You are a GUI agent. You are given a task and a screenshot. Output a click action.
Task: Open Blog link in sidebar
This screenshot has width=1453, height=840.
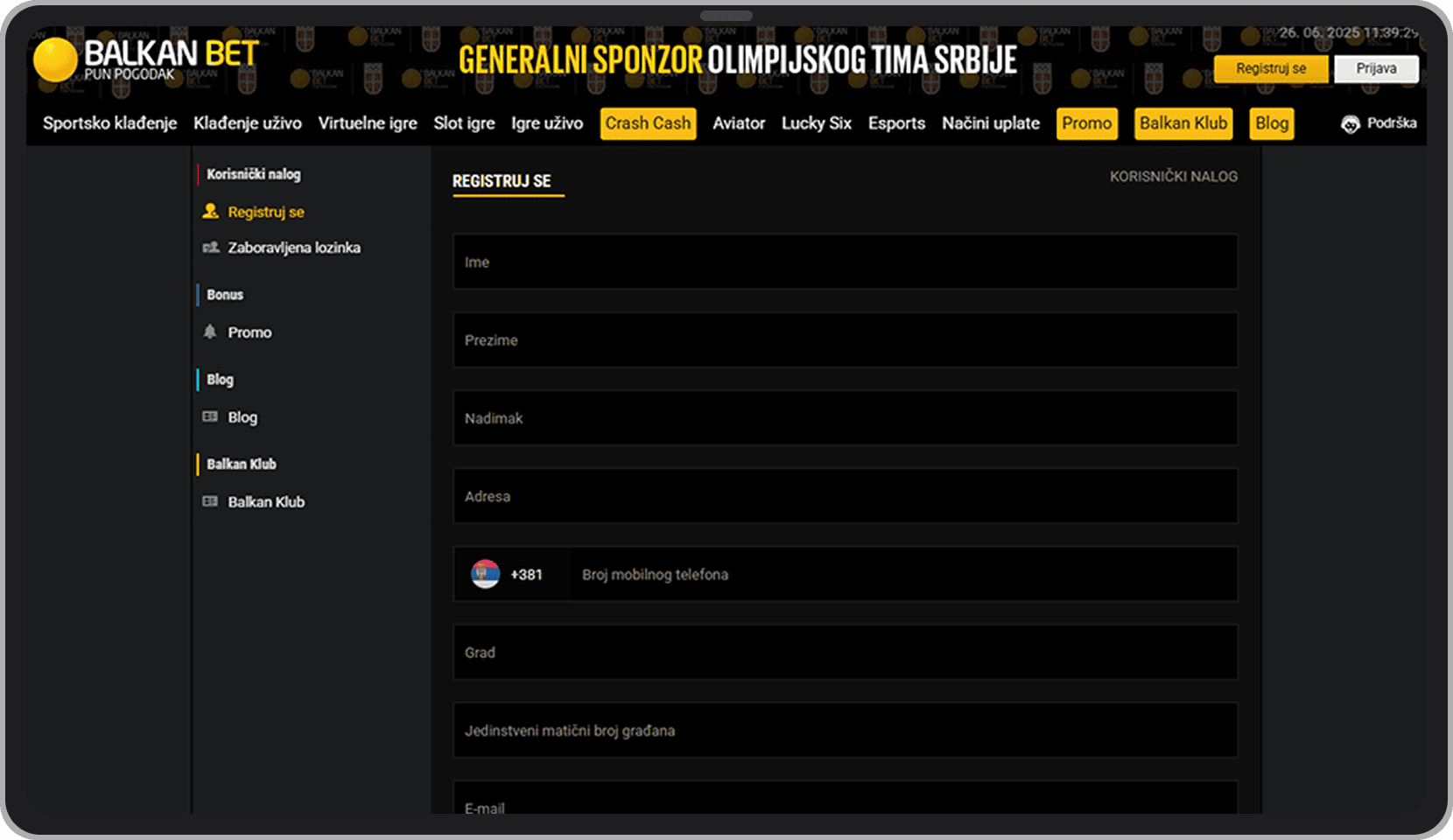(242, 417)
